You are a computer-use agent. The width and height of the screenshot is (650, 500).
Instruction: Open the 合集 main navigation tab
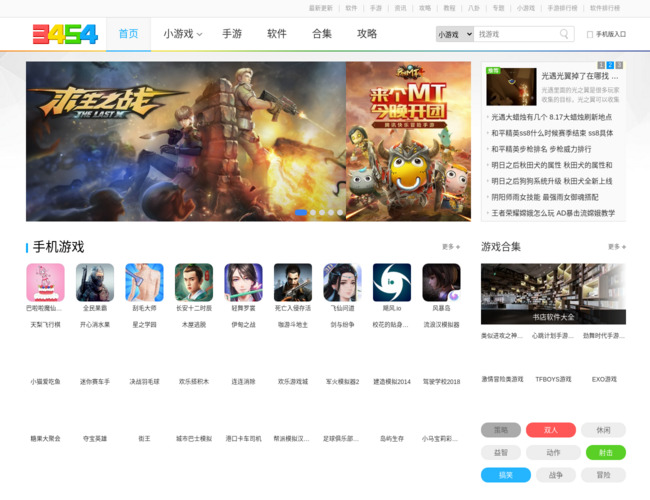point(322,34)
